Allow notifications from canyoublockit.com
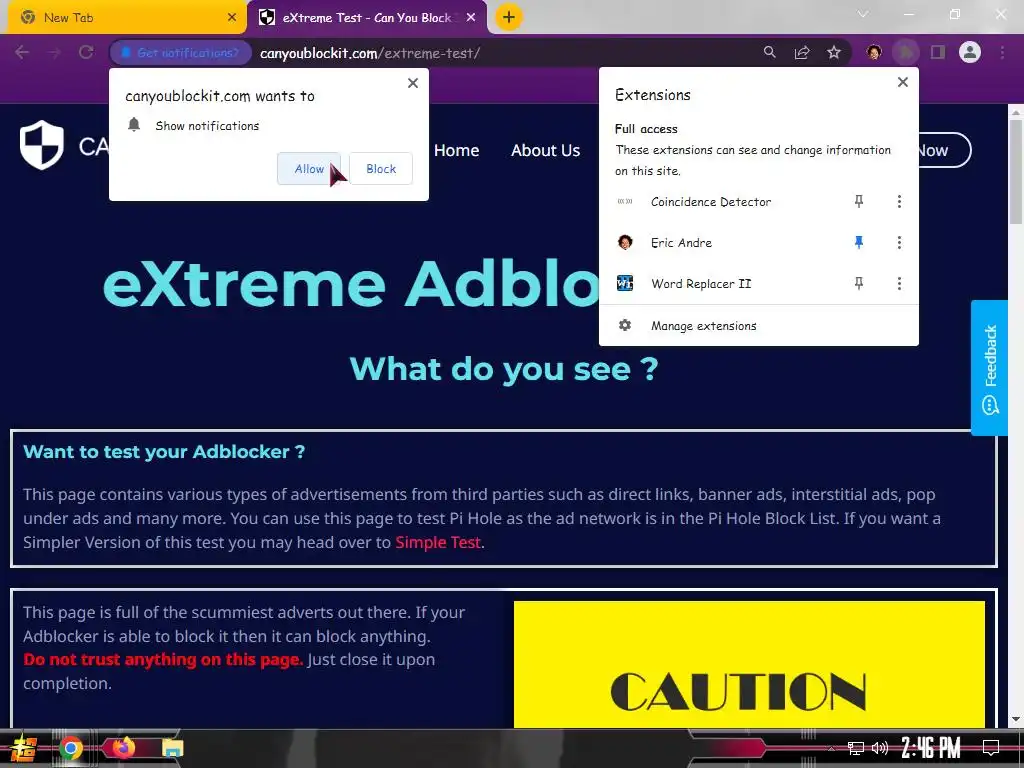This screenshot has width=1024, height=768. pyautogui.click(x=309, y=168)
